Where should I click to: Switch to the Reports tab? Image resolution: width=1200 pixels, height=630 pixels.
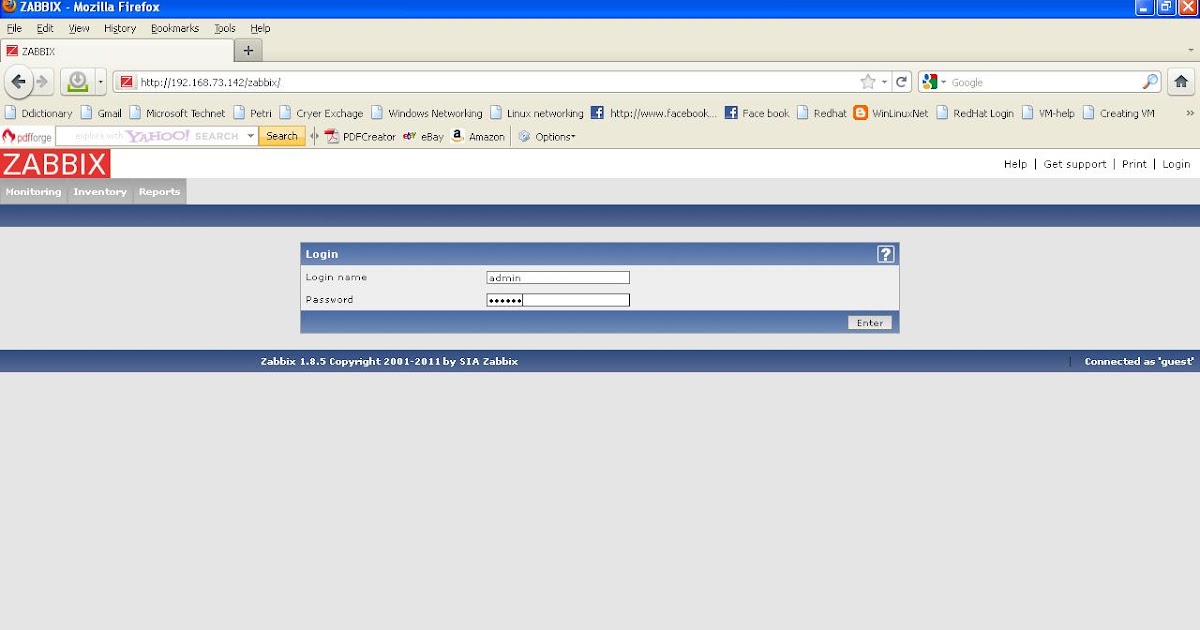(x=159, y=192)
